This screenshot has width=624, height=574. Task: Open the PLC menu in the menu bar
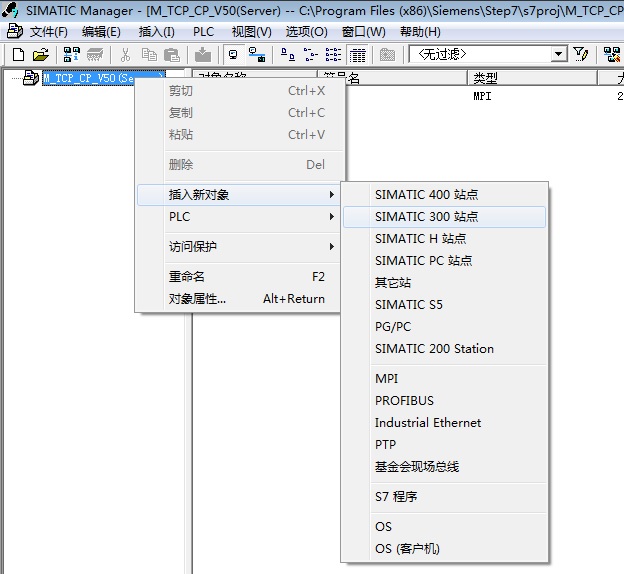pos(203,31)
